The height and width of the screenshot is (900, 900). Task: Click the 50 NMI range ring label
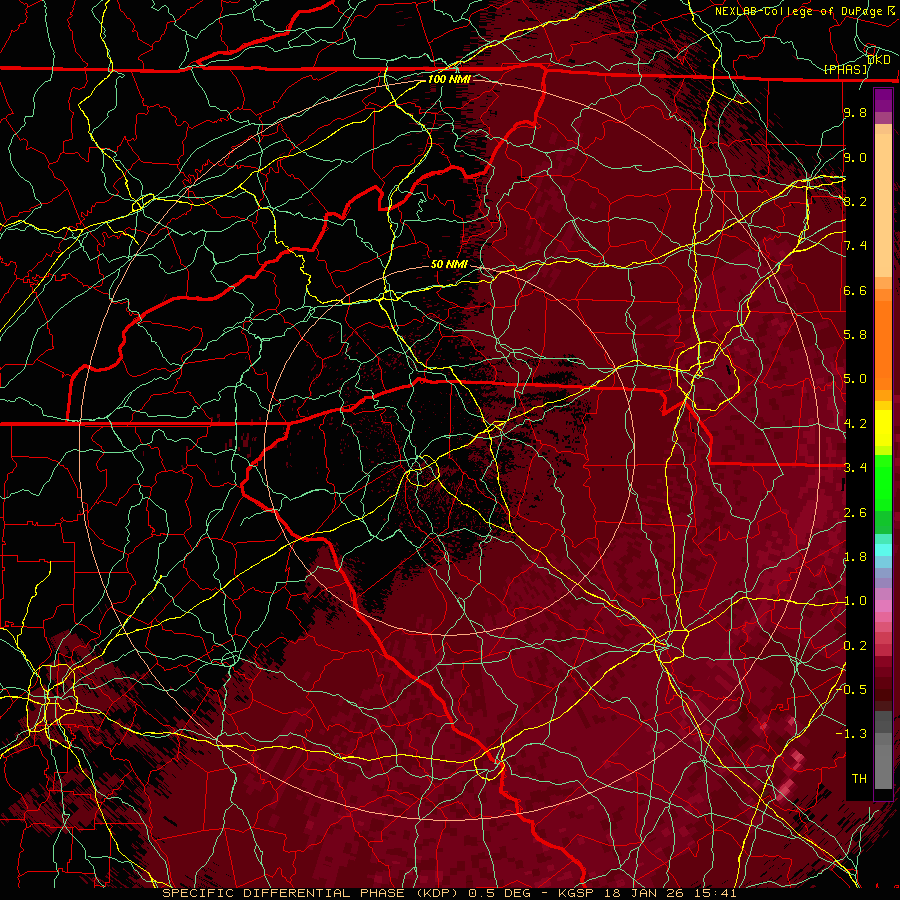[449, 264]
